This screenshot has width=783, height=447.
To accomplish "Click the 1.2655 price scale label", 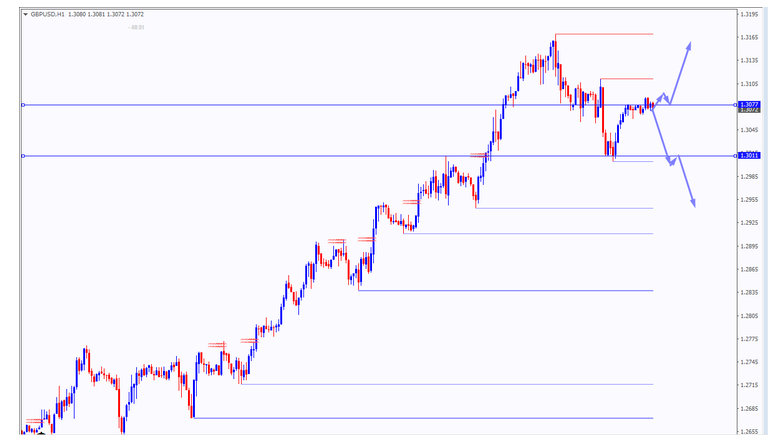I will 750,432.
